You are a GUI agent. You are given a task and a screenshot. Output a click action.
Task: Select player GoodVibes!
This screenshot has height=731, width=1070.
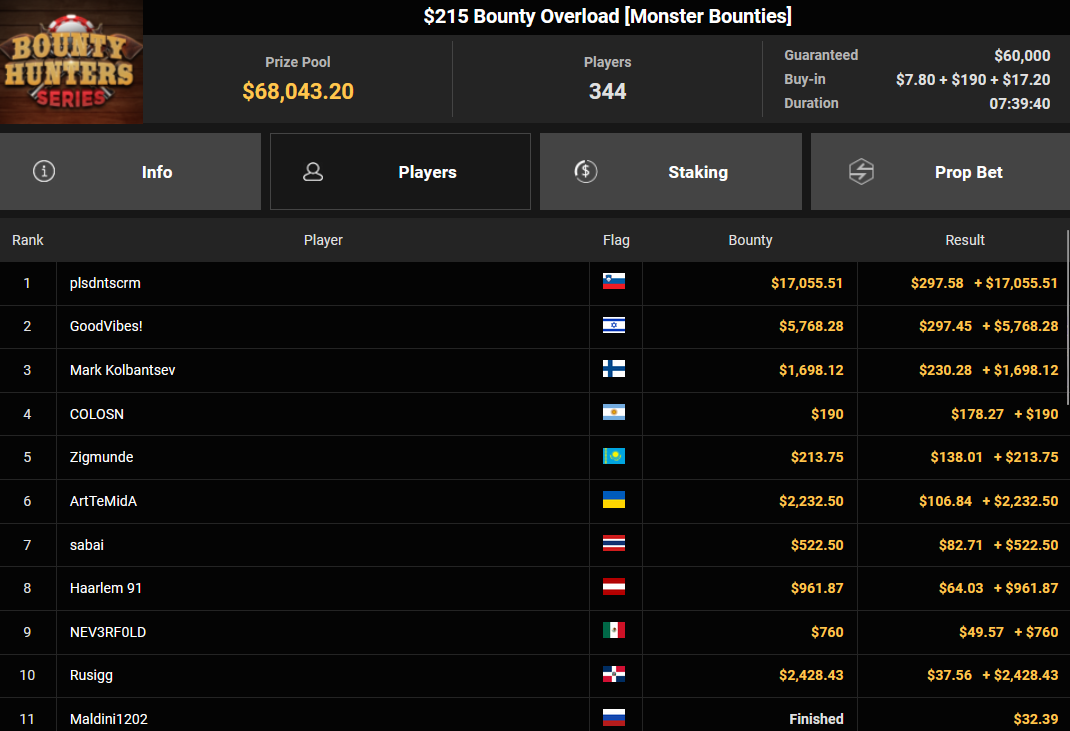click(106, 326)
